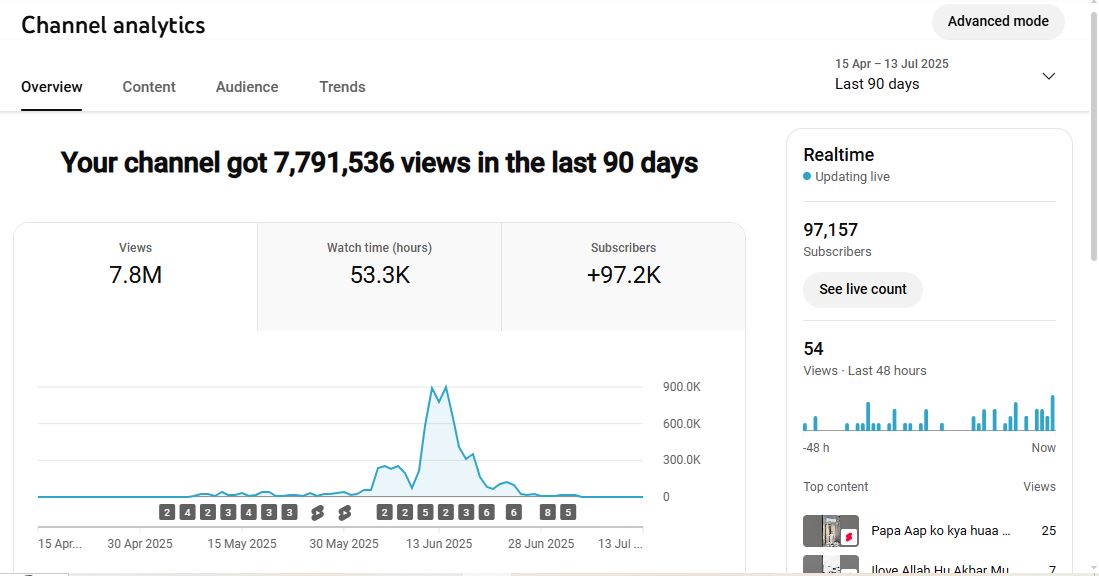Screen dimensions: 1099x576
Task: Stay on the Overview tab
Action: coord(52,87)
